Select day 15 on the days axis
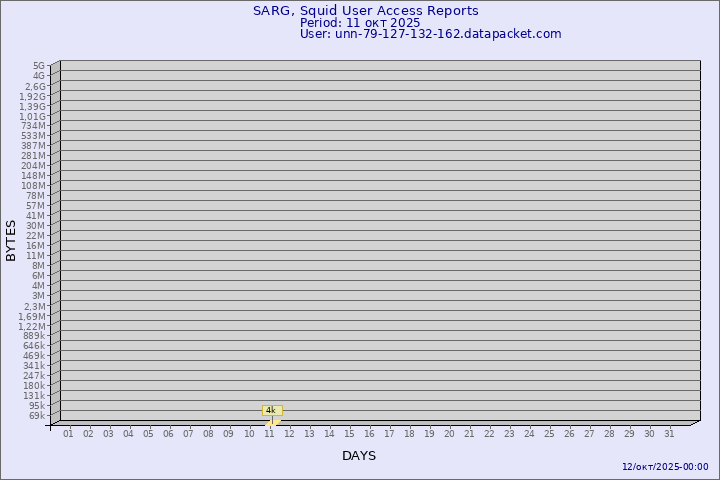The width and height of the screenshot is (720, 480). pos(349,434)
